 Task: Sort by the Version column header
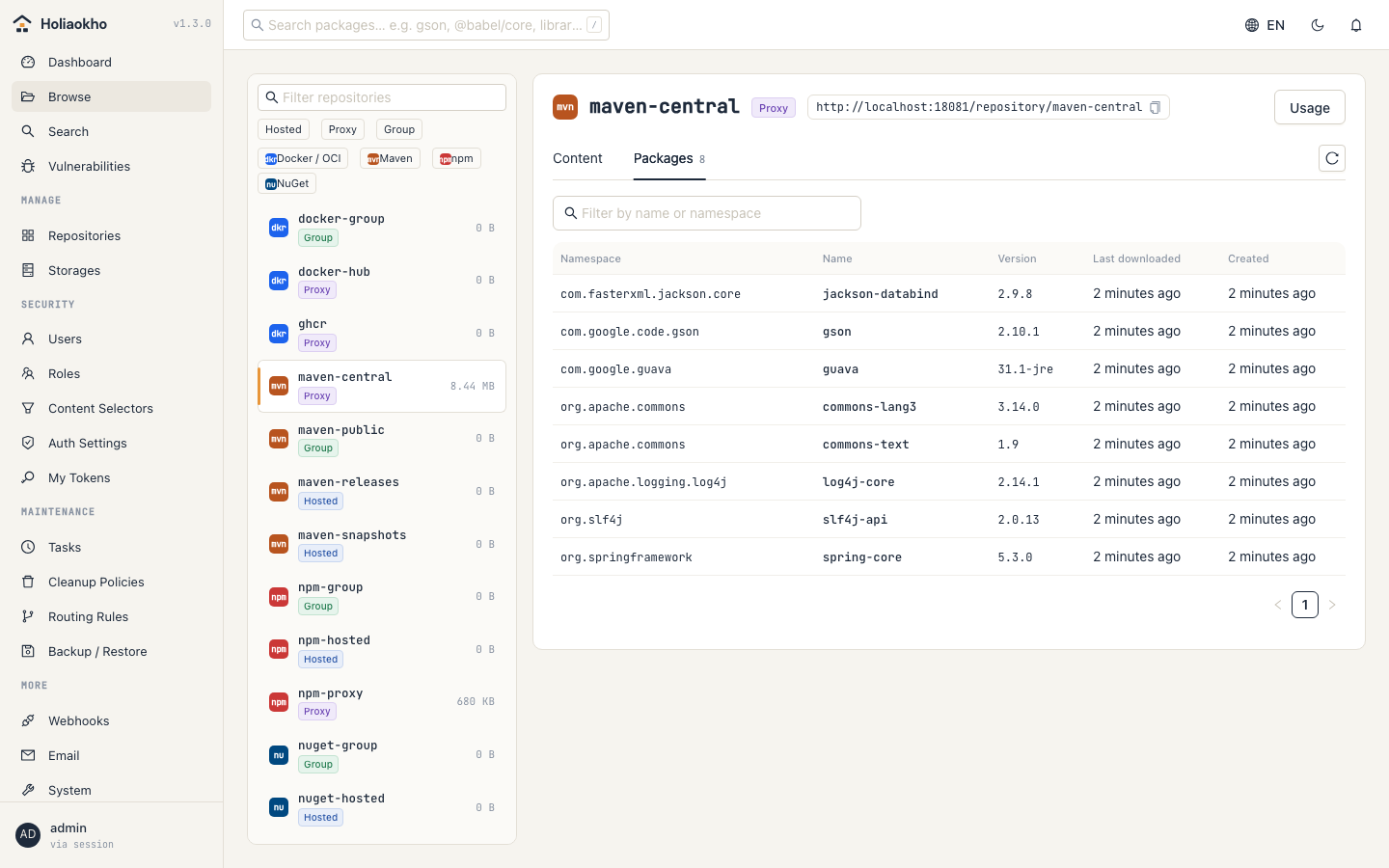[x=1017, y=258]
